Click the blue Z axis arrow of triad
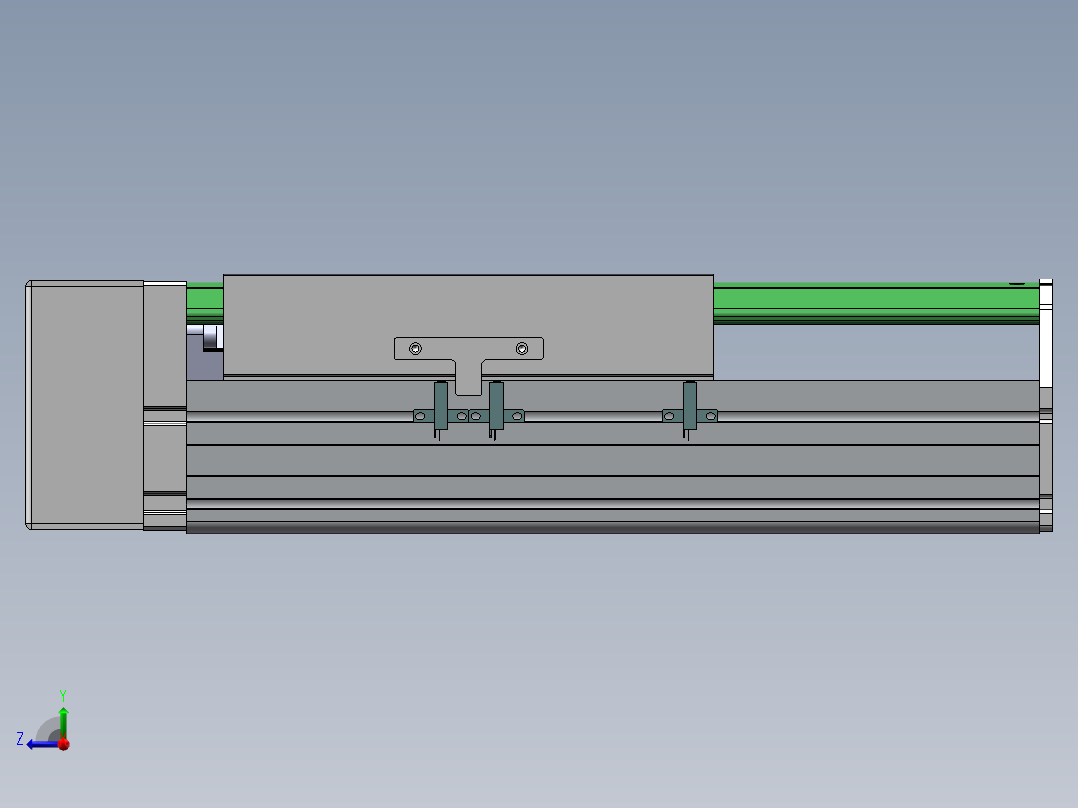Viewport: 1078px width, 808px height. (x=43, y=744)
